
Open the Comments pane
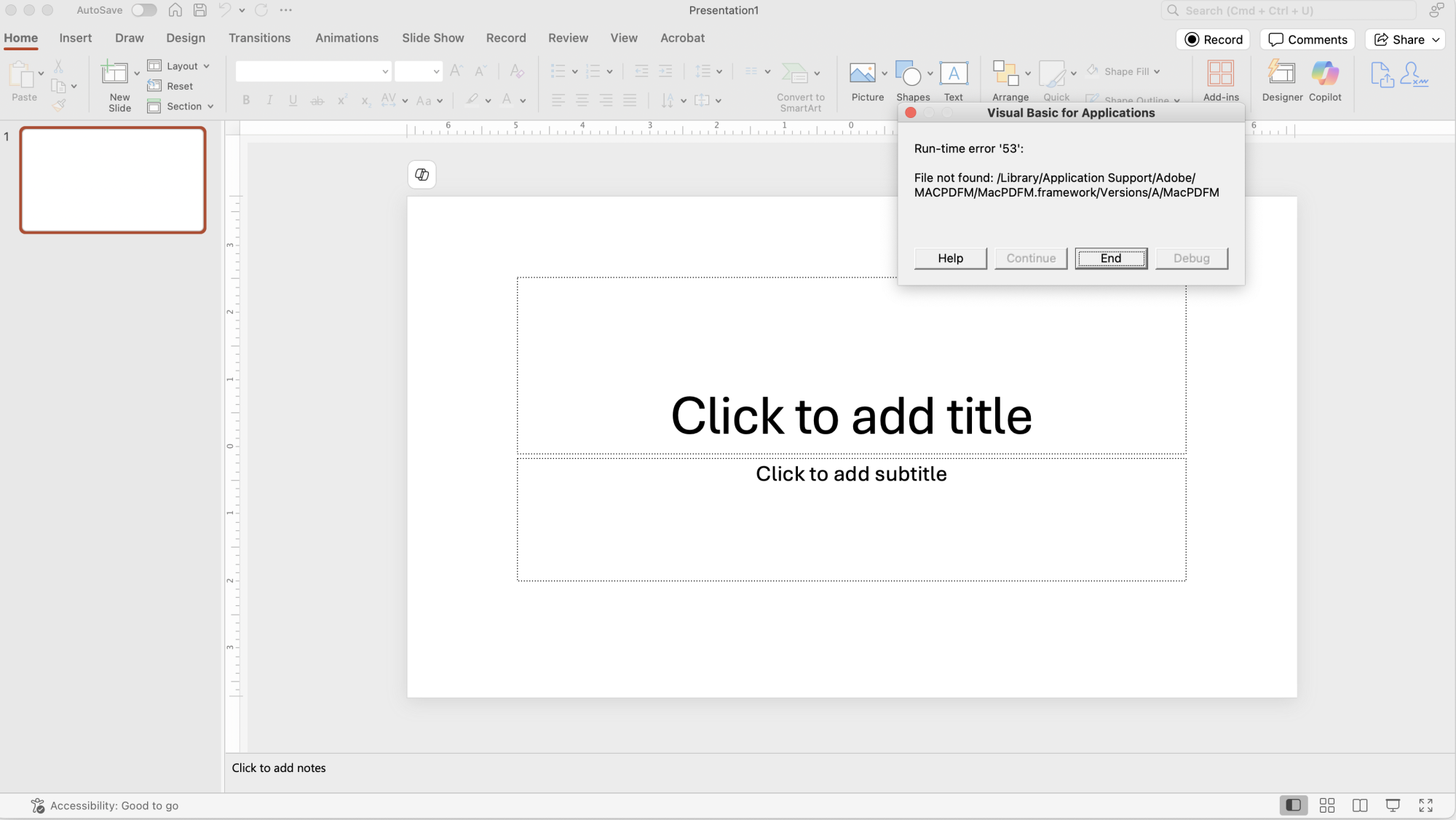[x=1307, y=39]
